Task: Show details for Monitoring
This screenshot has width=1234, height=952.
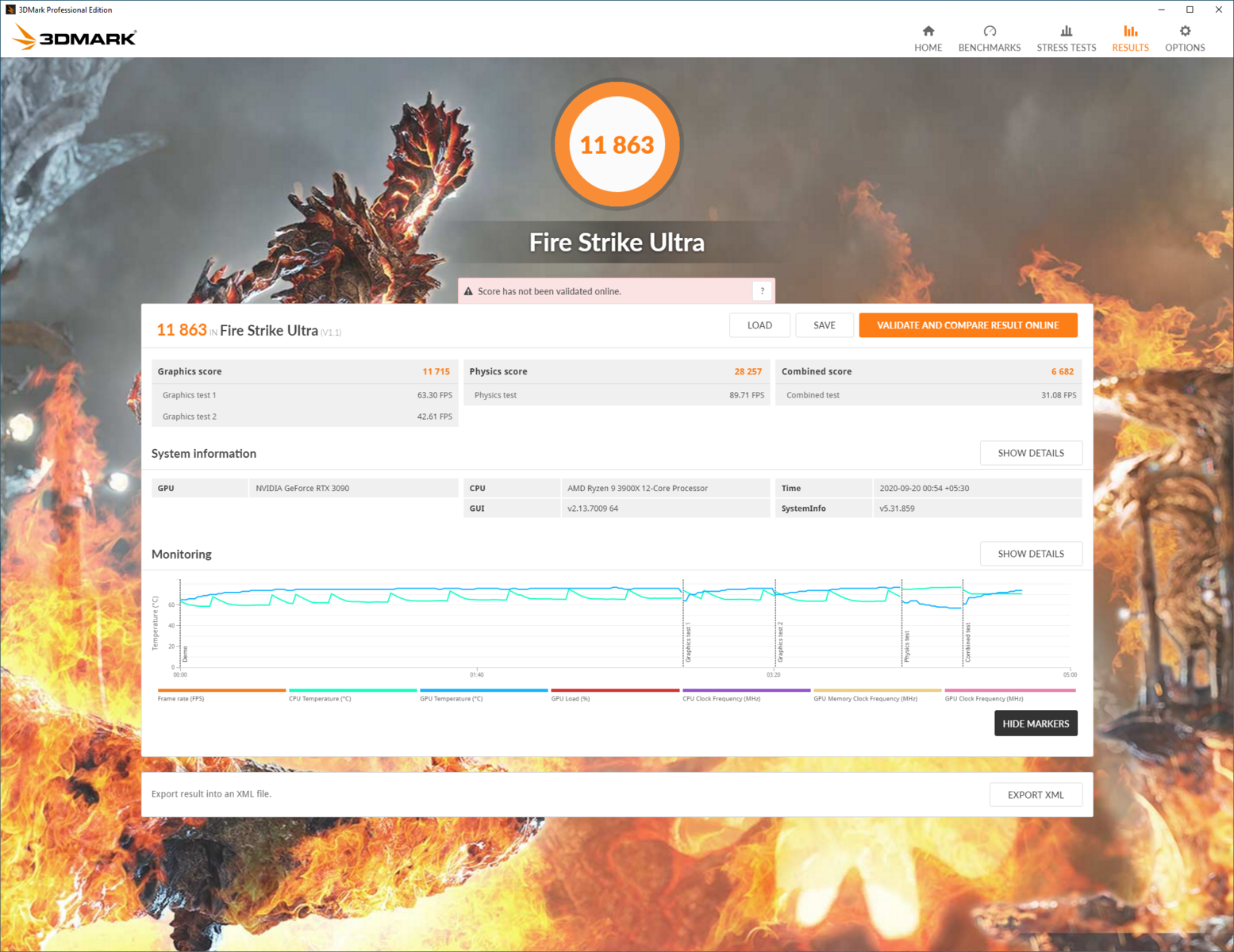Action: click(1031, 554)
